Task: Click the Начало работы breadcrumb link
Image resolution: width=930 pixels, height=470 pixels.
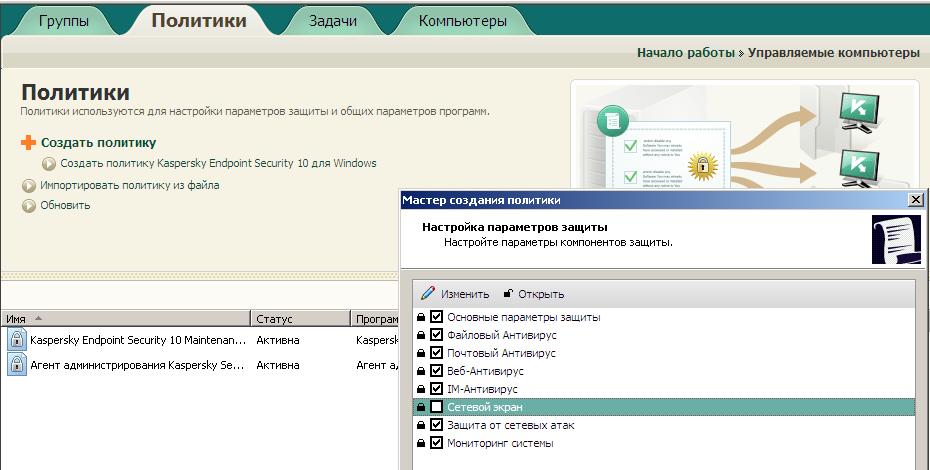Action: click(686, 53)
